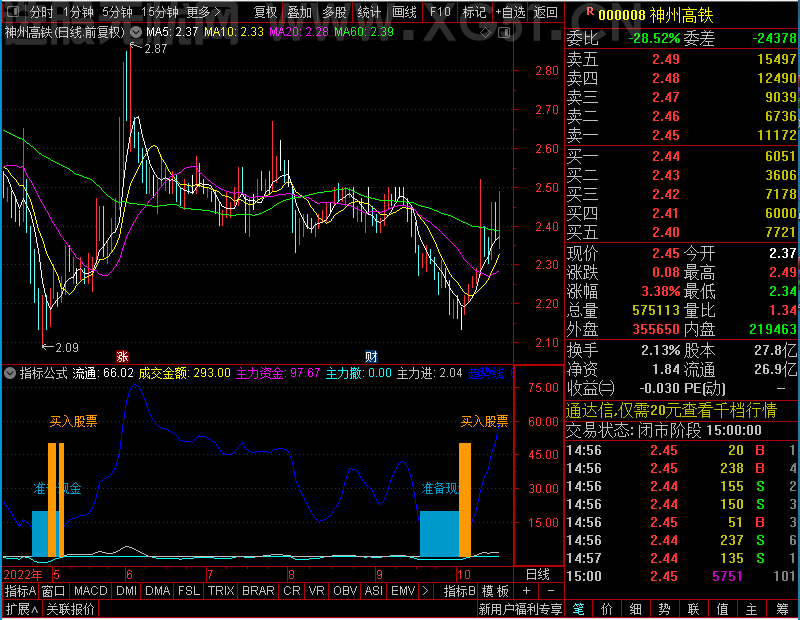
Task: Open the 指标A indicator menu
Action: pos(20,591)
